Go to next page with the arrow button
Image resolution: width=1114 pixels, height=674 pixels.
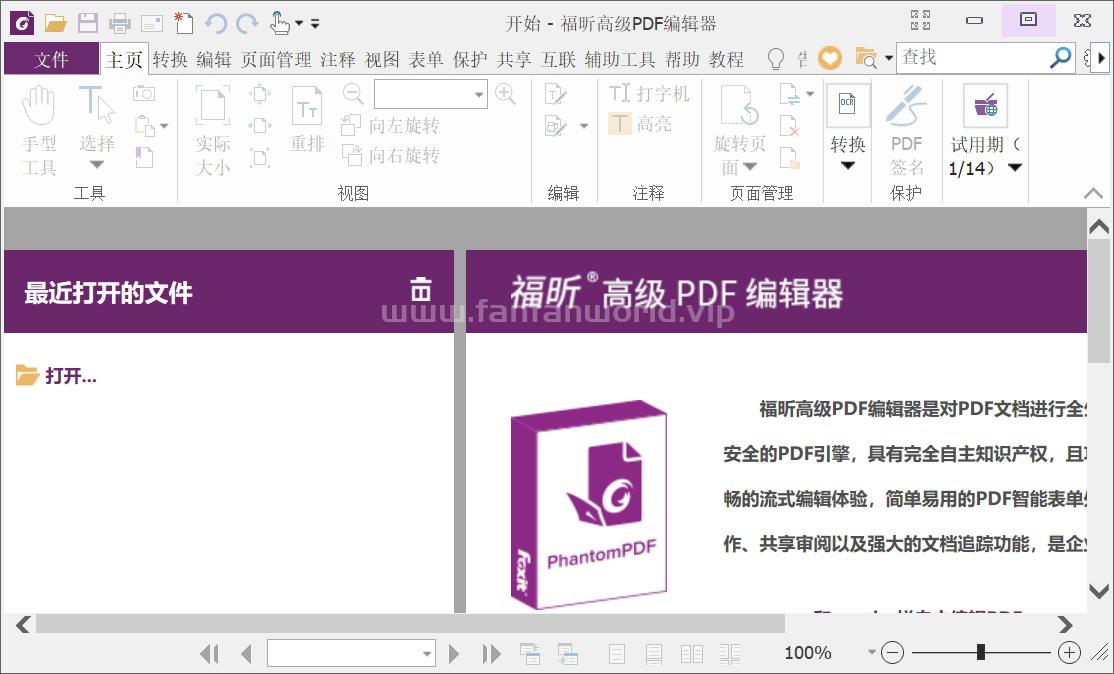(454, 653)
